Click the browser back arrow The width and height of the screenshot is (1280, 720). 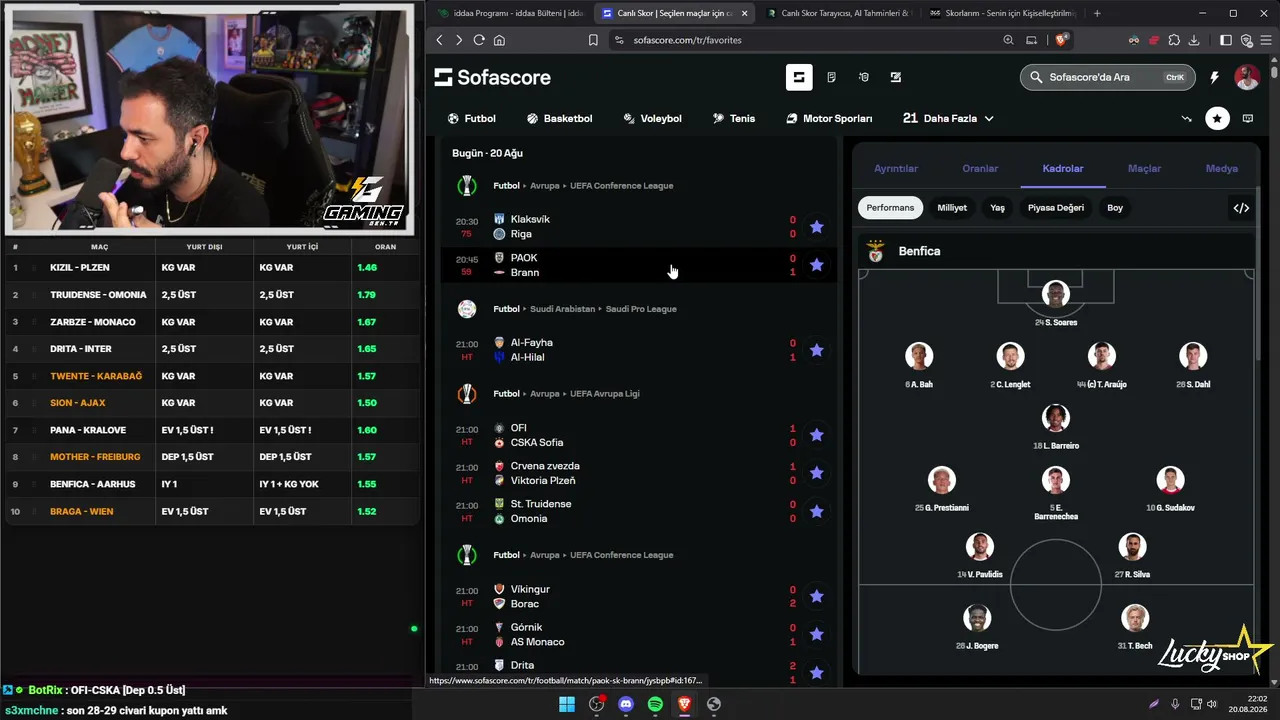pyautogui.click(x=439, y=40)
